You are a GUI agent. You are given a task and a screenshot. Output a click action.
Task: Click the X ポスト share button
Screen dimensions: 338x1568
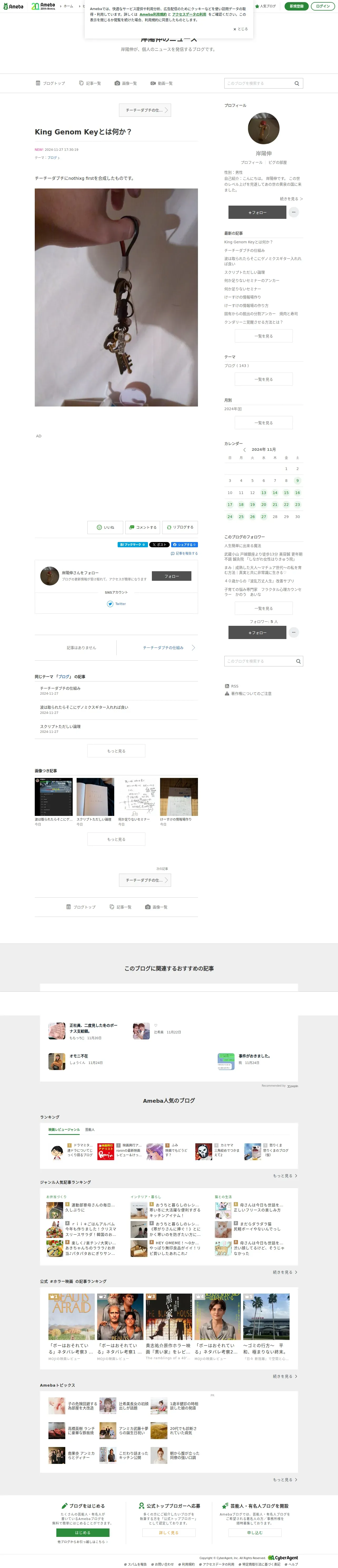pos(159,545)
